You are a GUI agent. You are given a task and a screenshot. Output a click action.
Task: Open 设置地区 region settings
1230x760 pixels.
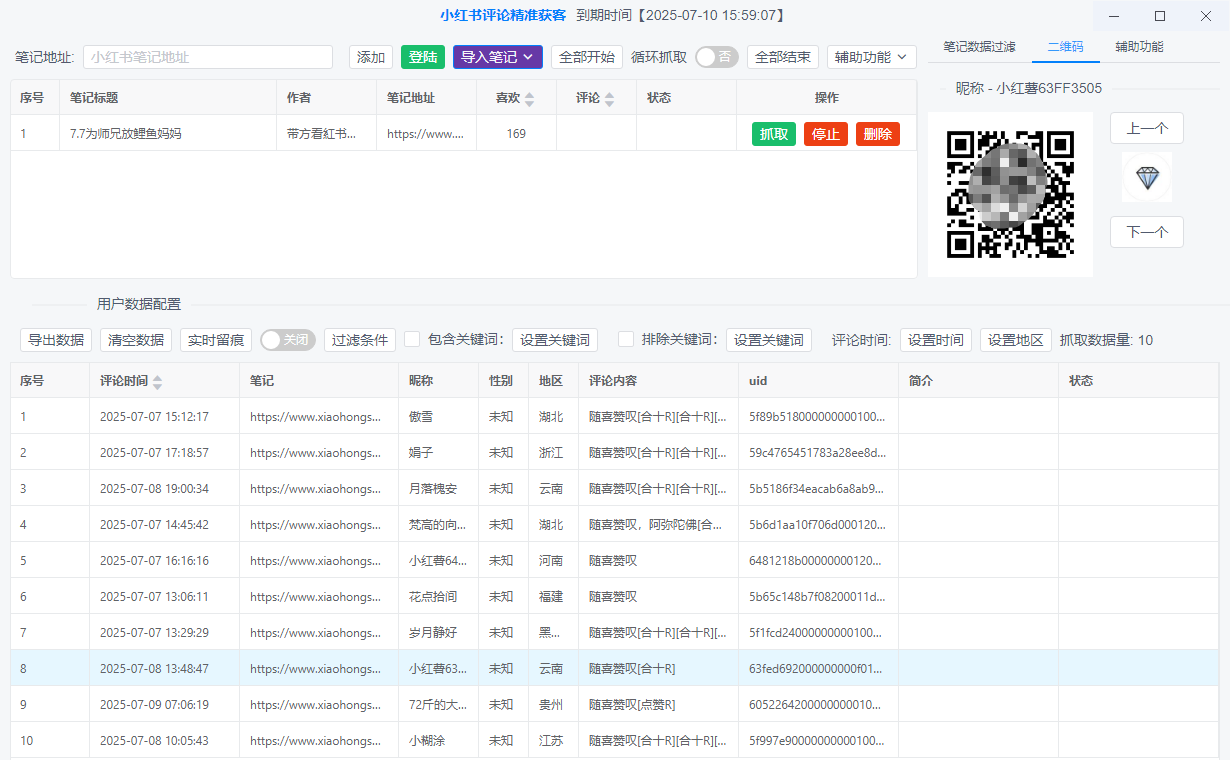[x=1016, y=340]
